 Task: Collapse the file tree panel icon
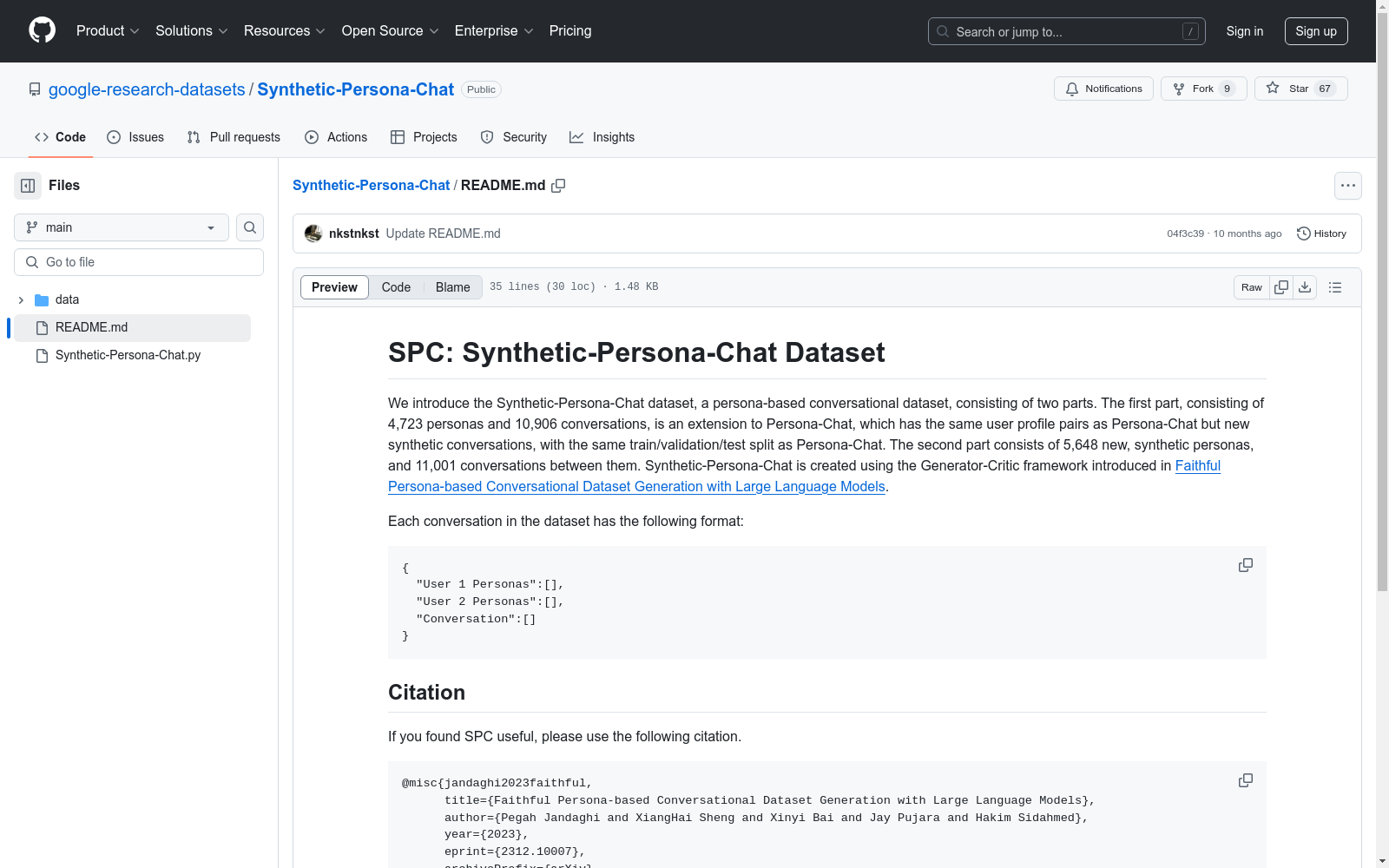(x=28, y=186)
